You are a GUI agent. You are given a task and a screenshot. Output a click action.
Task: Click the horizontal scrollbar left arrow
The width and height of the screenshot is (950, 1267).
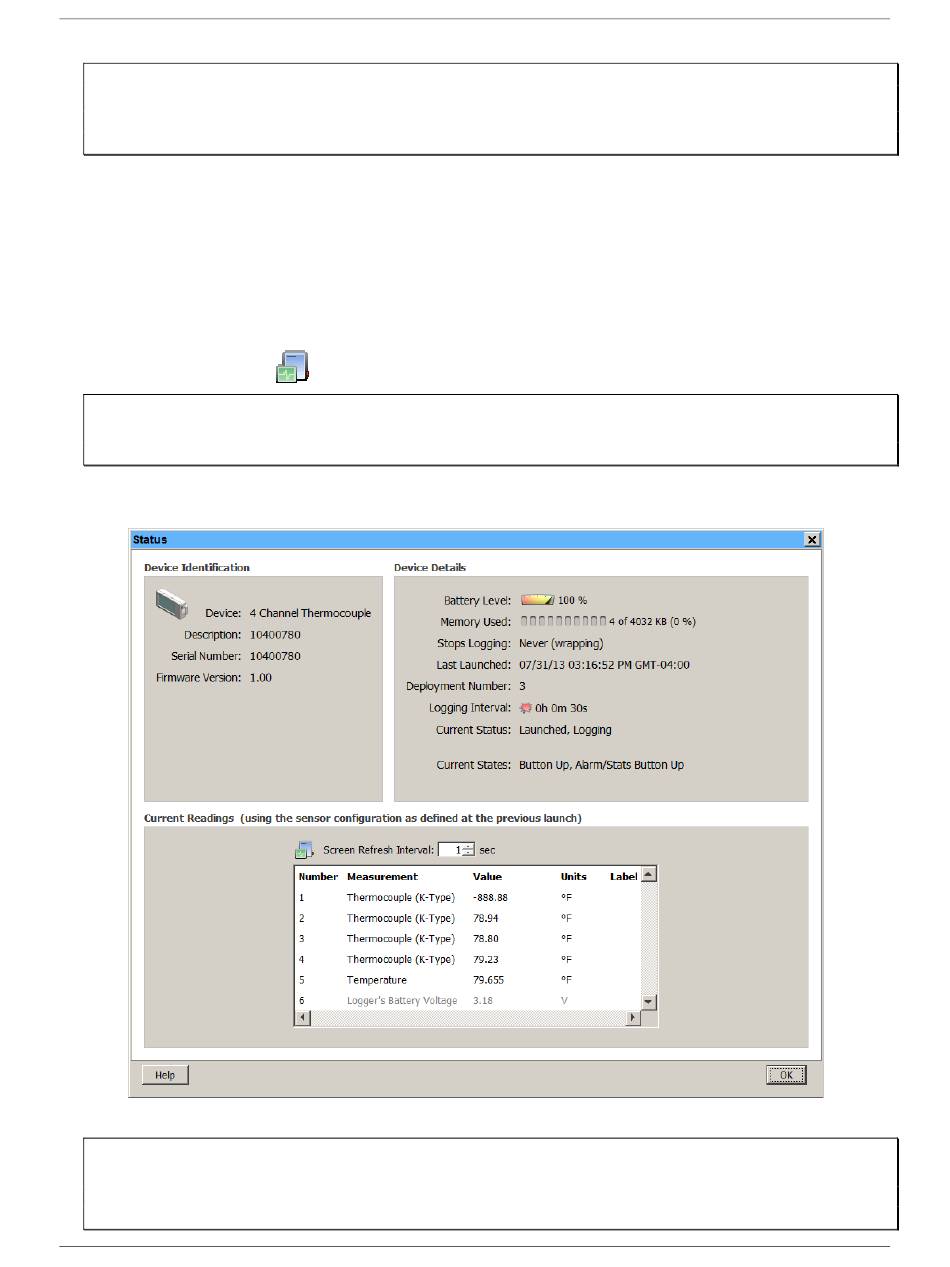302,1017
